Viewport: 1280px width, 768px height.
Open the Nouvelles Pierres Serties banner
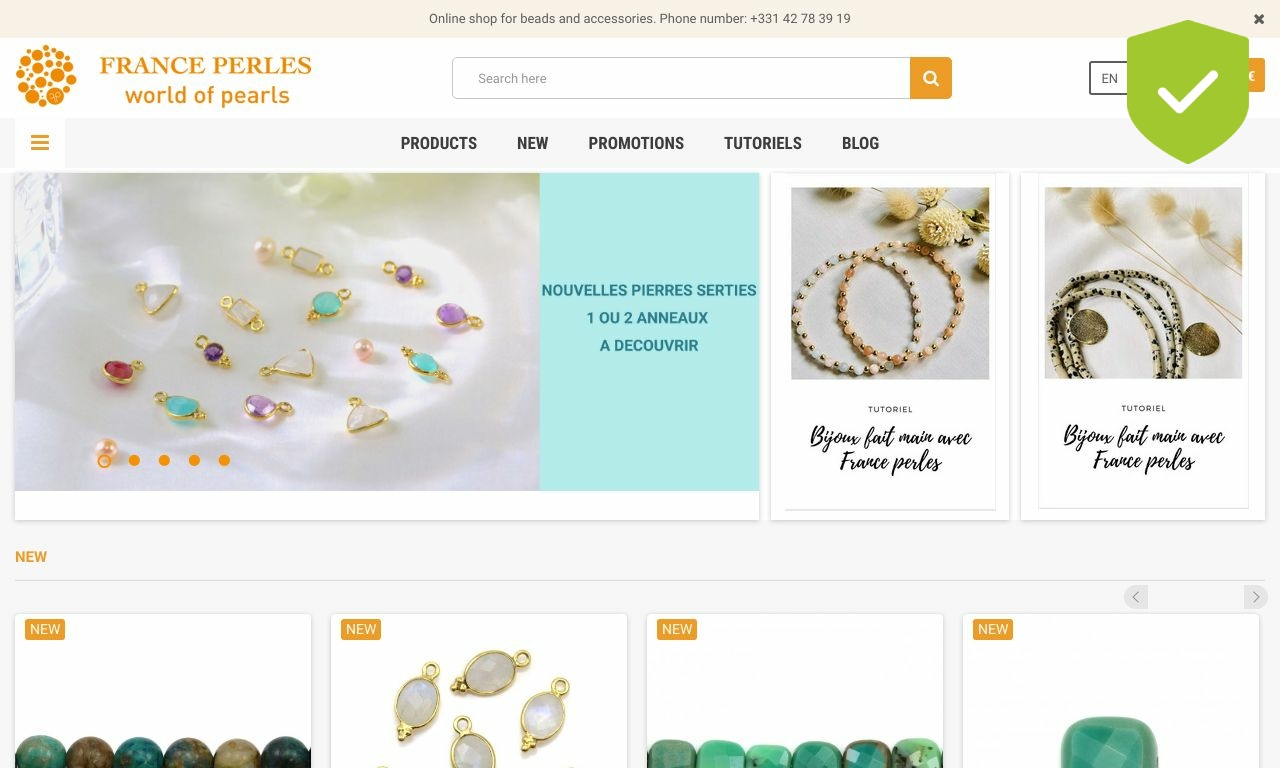click(387, 332)
